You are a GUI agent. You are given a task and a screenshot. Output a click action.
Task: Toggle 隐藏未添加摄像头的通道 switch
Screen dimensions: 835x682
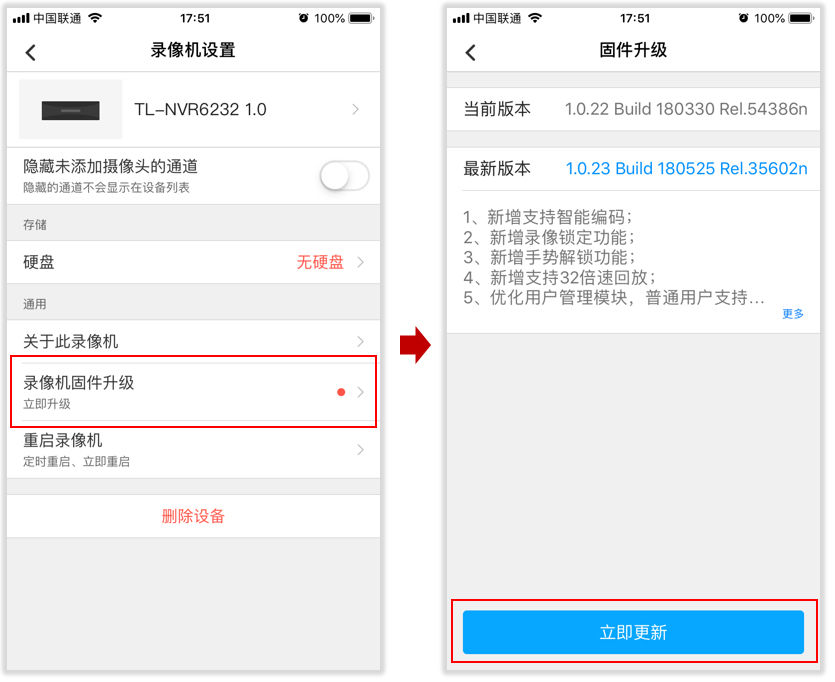(x=345, y=176)
